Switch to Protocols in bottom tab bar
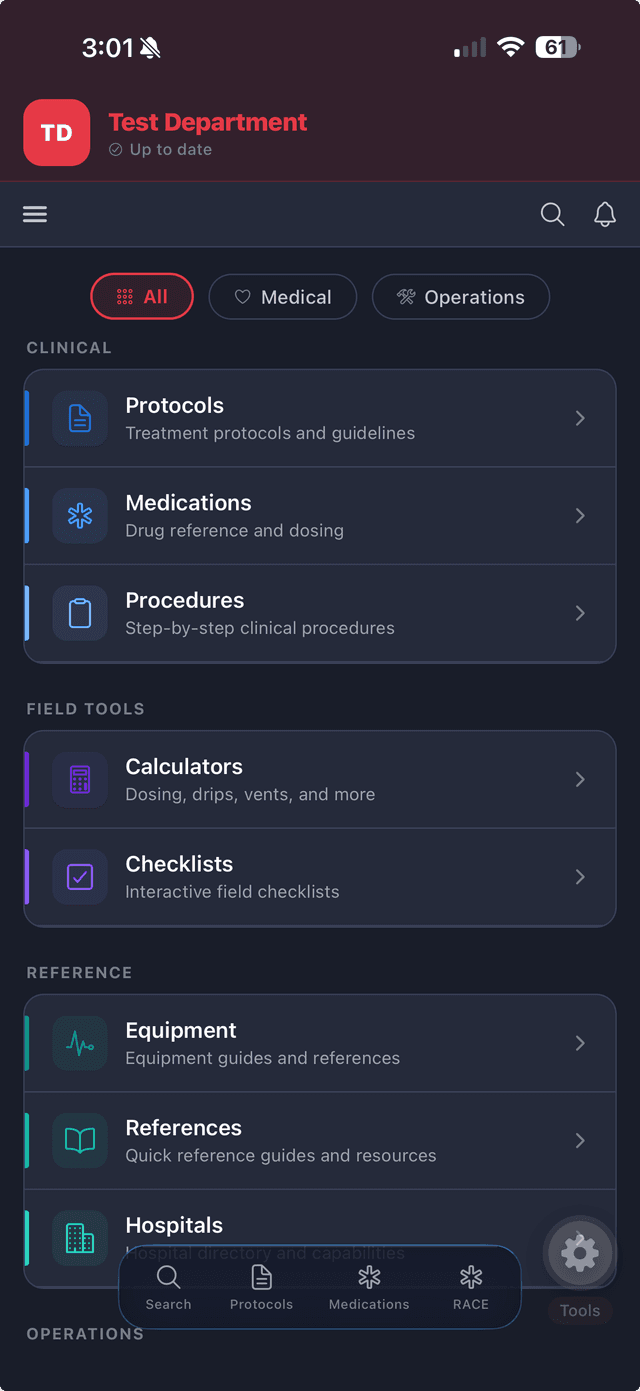640x1391 pixels. point(261,1286)
